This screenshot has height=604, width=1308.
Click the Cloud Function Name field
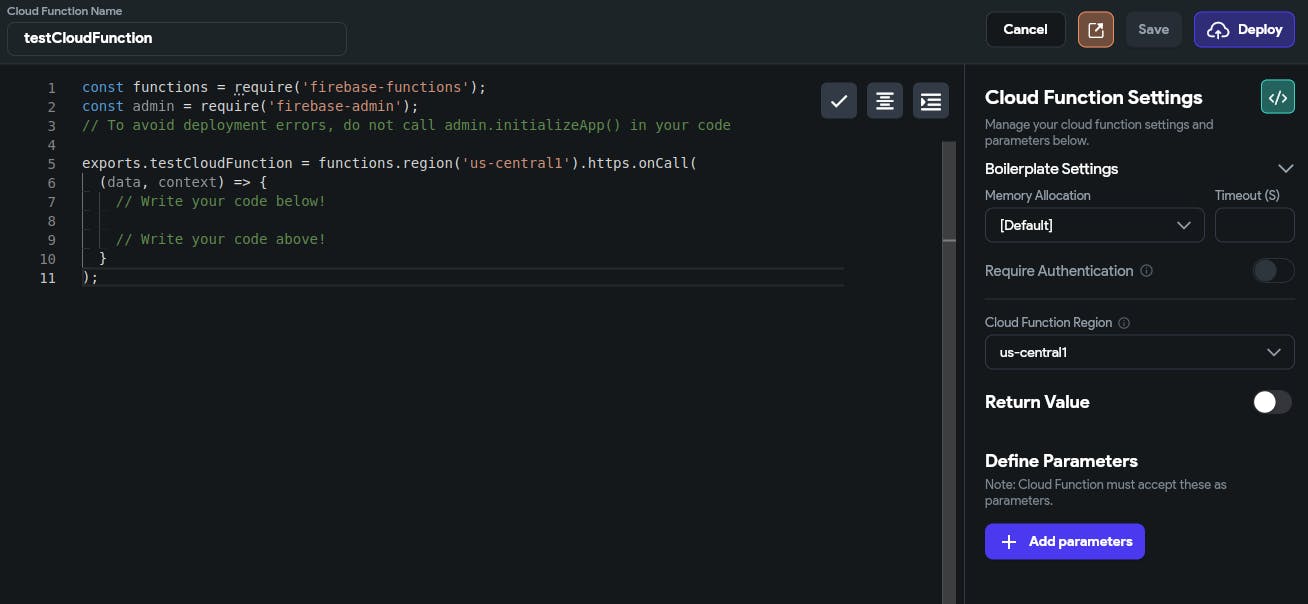coord(177,39)
